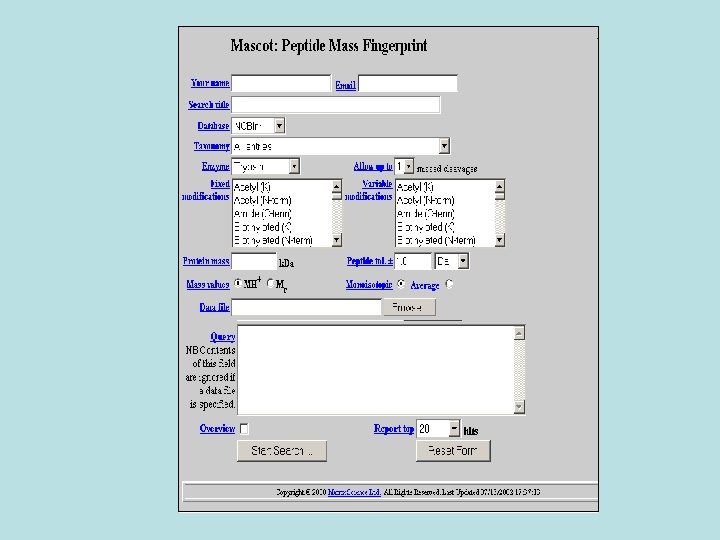The width and height of the screenshot is (720, 540).
Task: Select the MH+ mass values radio button
Action: [x=238, y=283]
